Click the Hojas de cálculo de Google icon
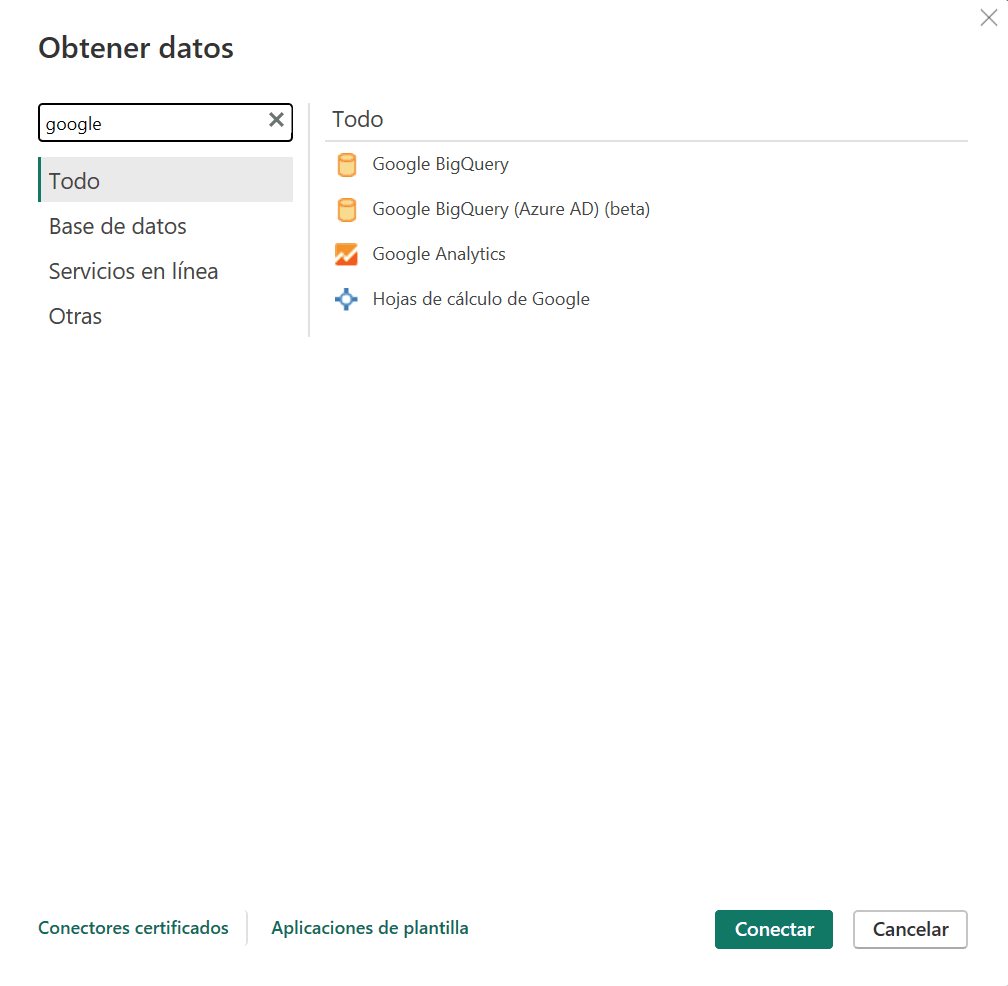This screenshot has height=986, width=1008. 345,299
